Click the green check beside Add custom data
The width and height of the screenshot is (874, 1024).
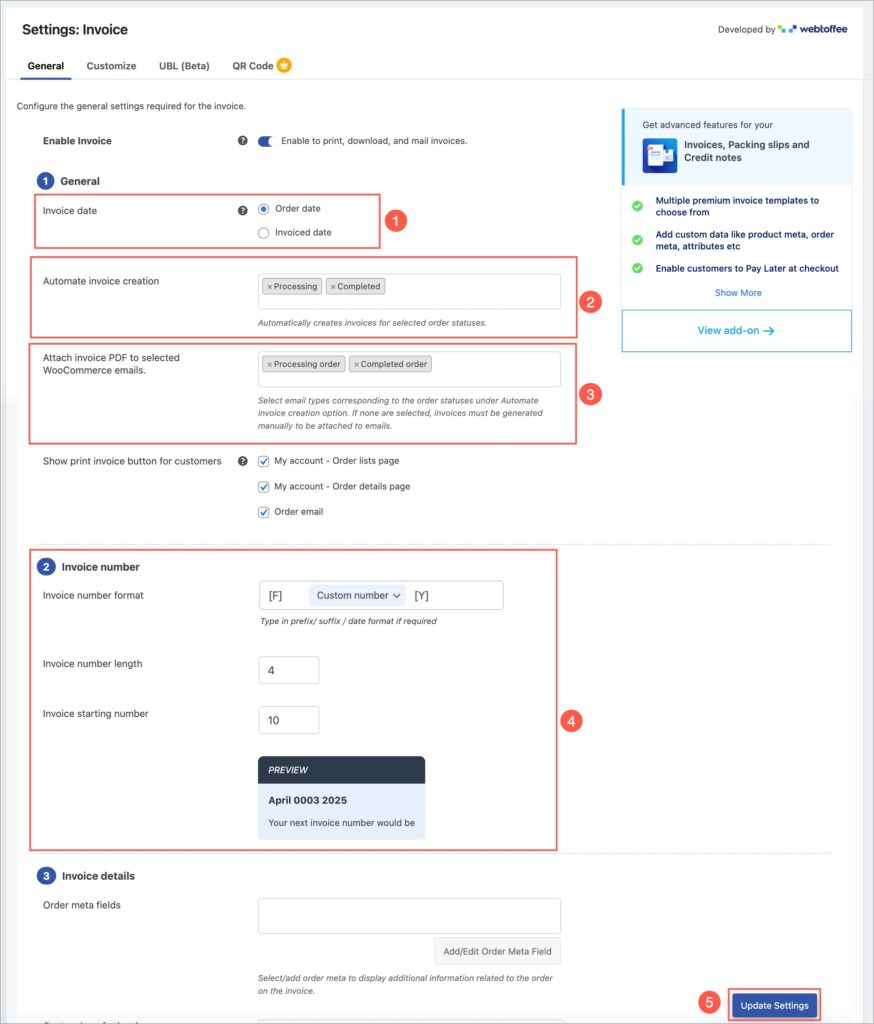[x=637, y=240]
